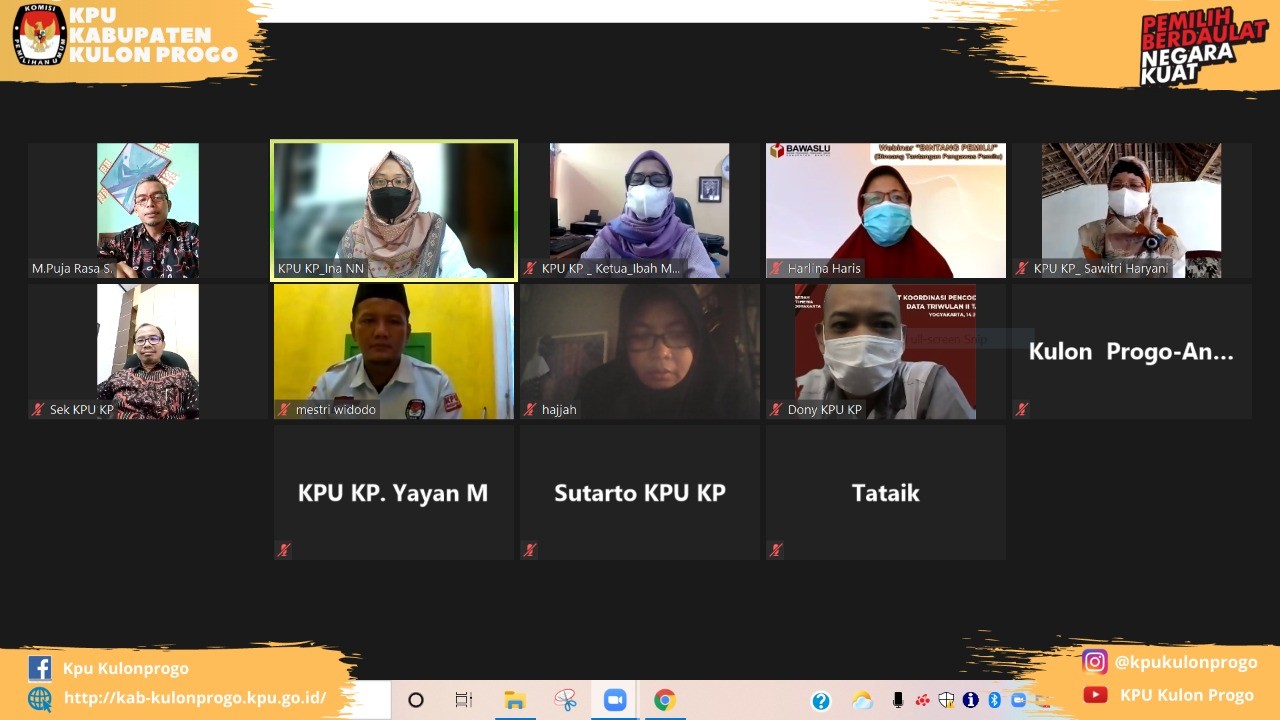Click muted mic icon on KPU KP. Yayan M tile
1280x720 pixels.
click(x=284, y=550)
